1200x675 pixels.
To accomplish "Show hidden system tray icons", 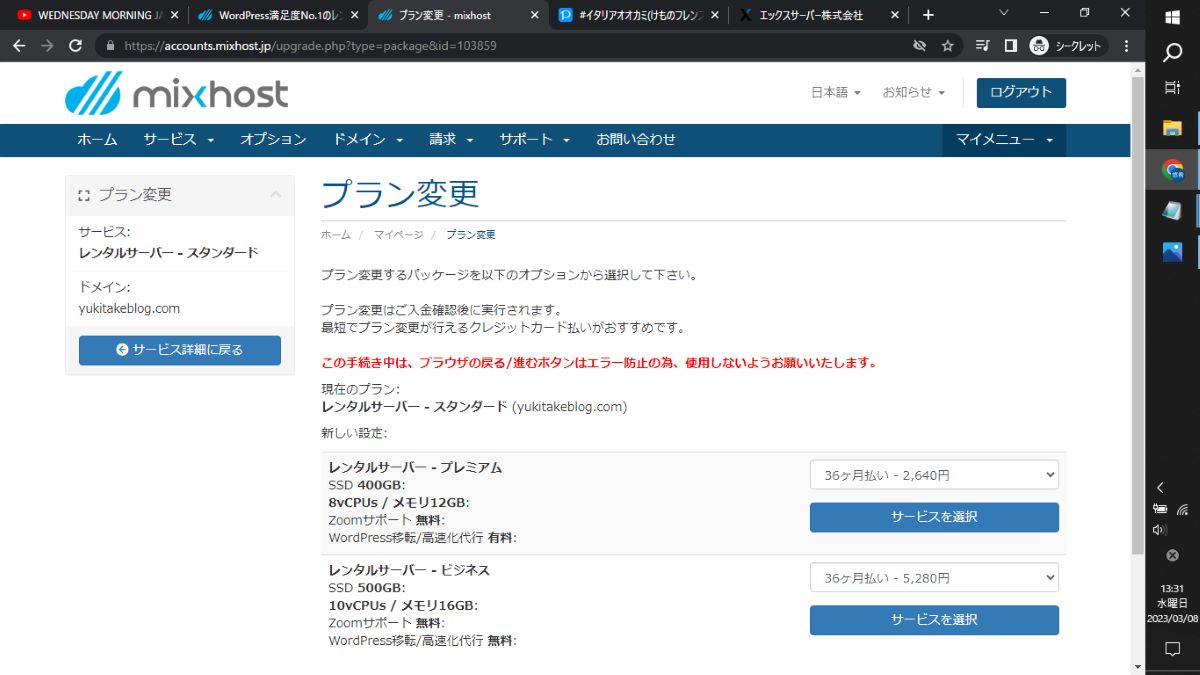I will (x=1160, y=488).
